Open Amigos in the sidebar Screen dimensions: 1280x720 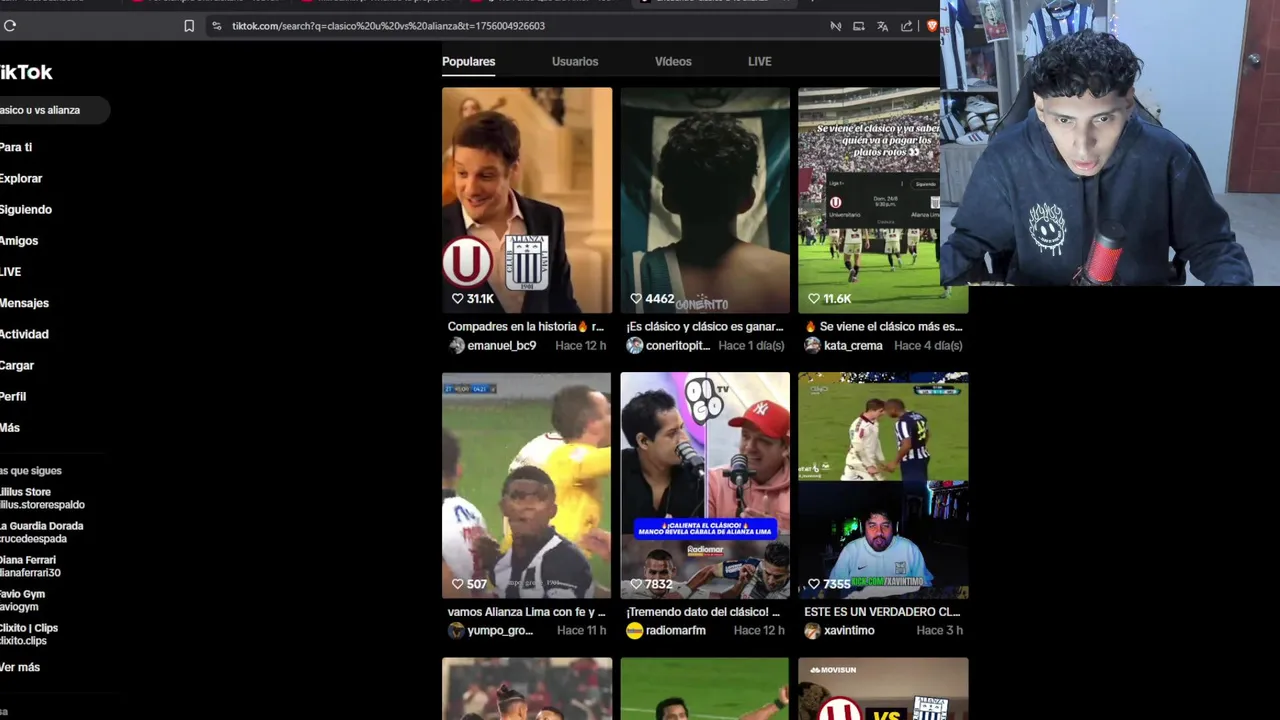coord(19,240)
